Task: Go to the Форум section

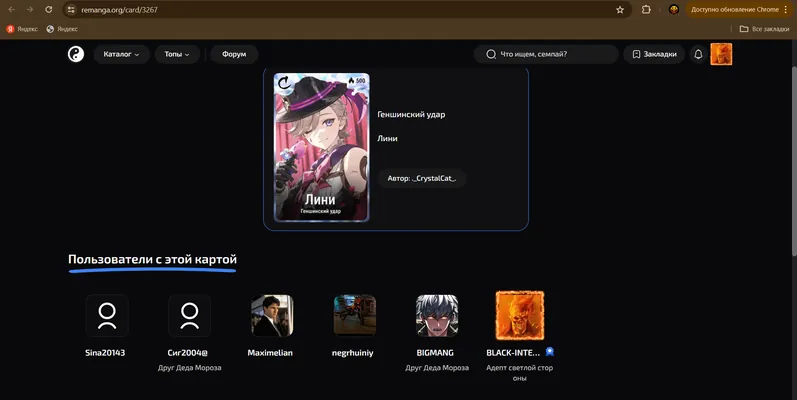Action: tap(234, 54)
